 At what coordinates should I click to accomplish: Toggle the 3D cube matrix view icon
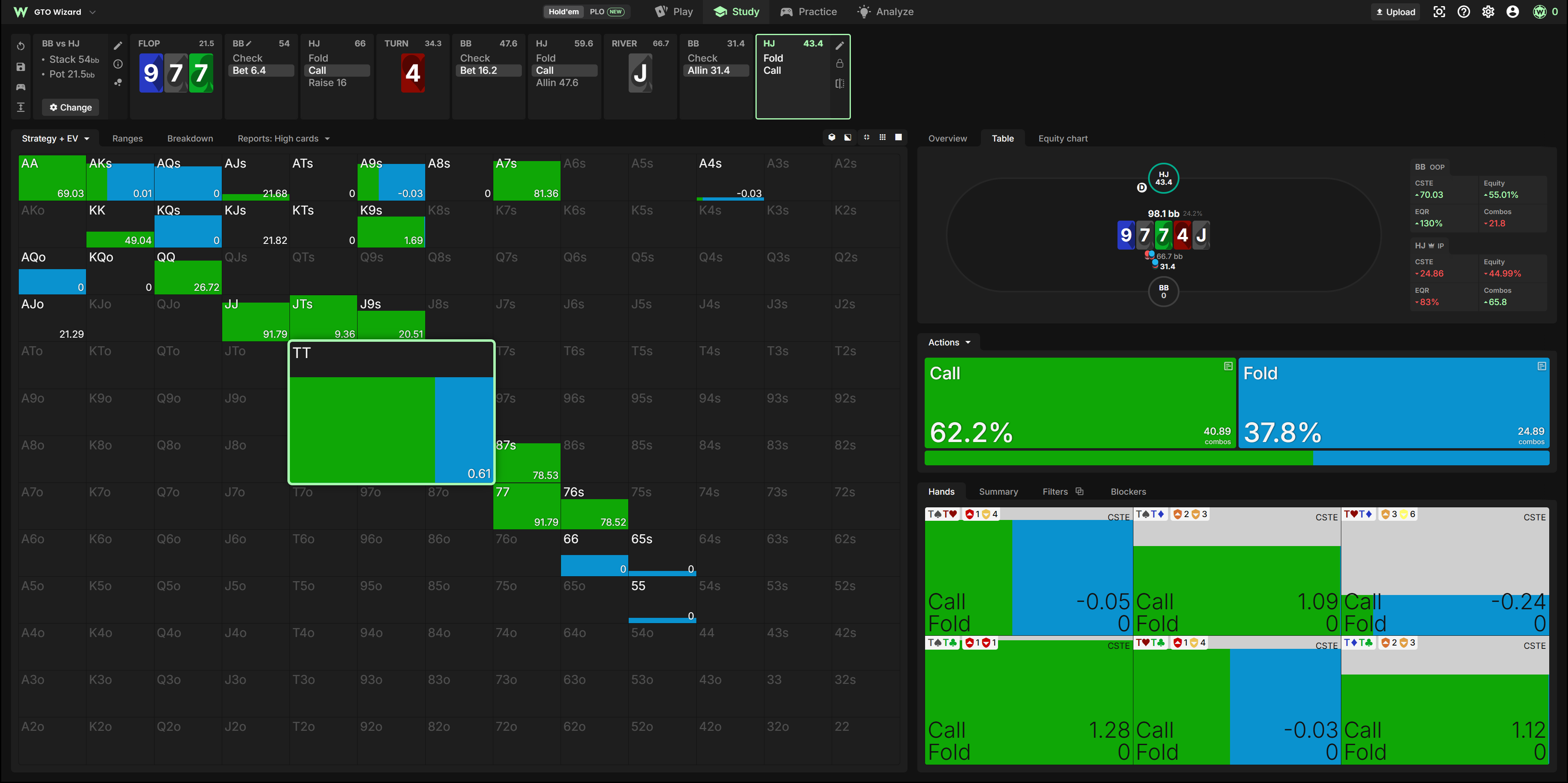pos(831,137)
